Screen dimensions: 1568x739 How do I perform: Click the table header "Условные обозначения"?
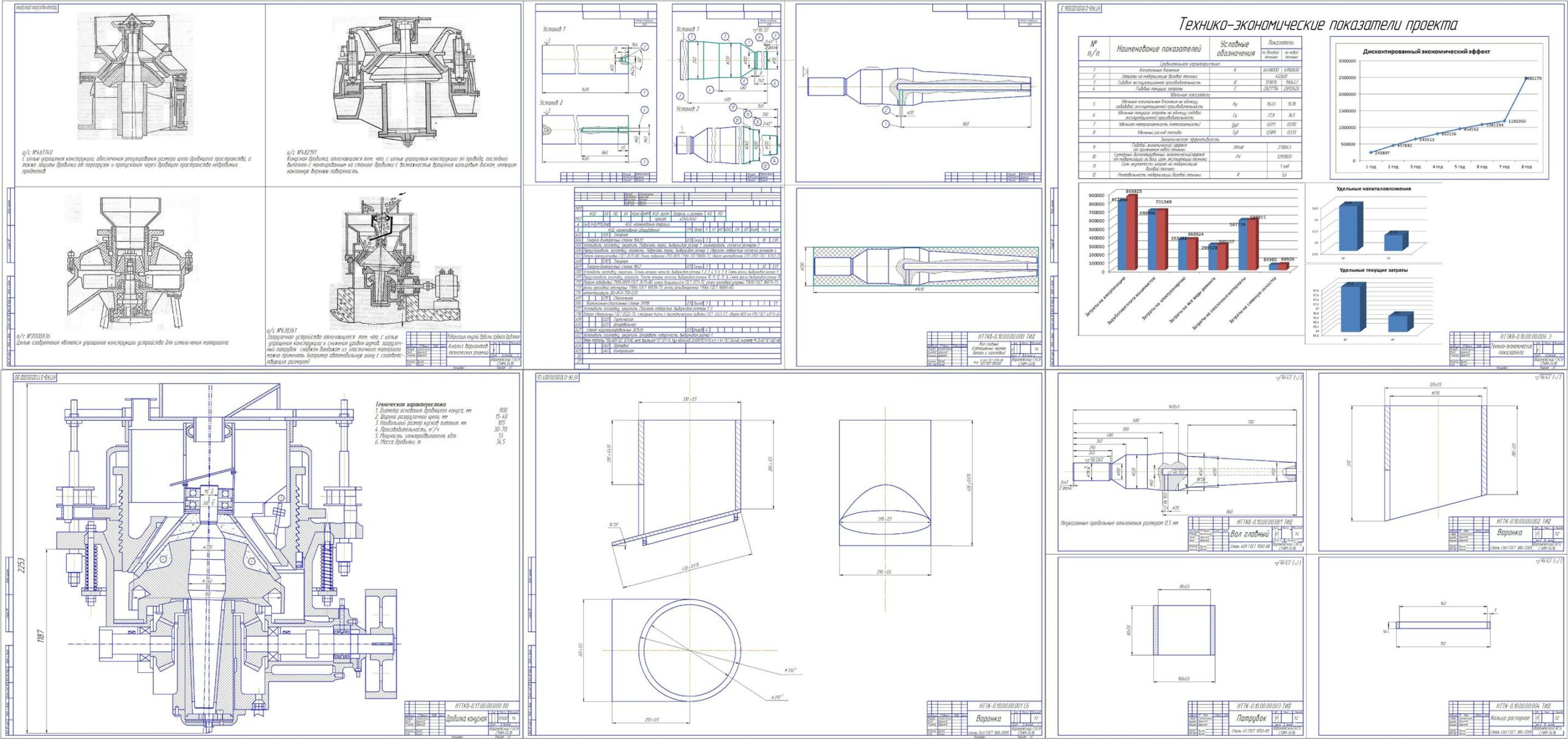point(1235,49)
